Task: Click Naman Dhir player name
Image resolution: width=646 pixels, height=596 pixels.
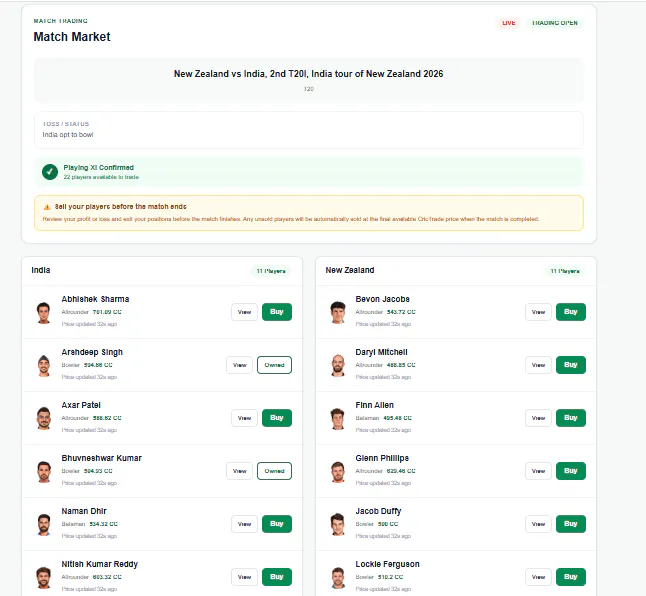Action: coord(84,511)
